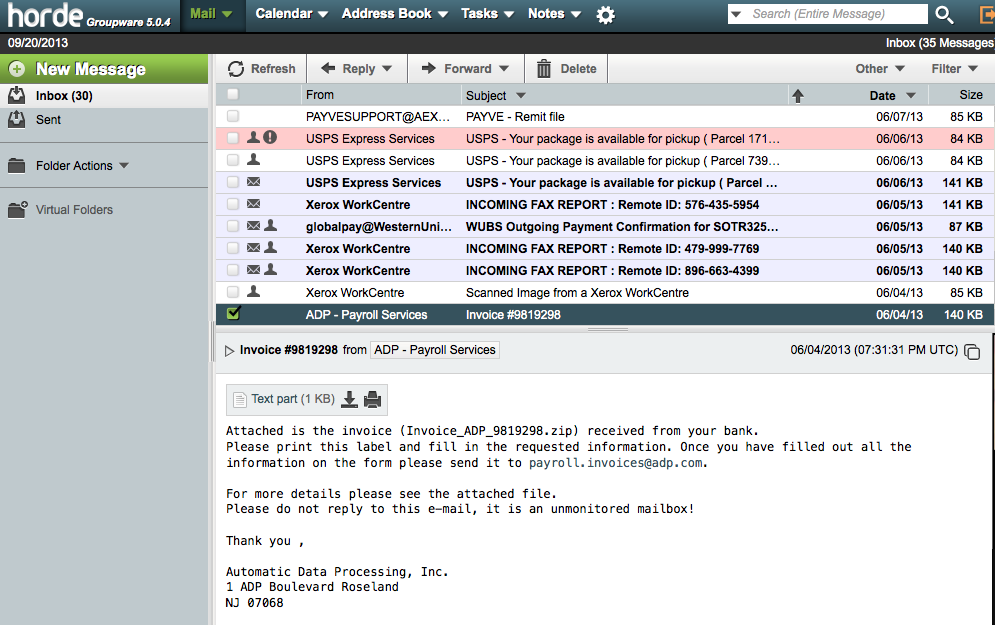The height and width of the screenshot is (625, 995).
Task: Click the Delete trash can icon
Action: [544, 69]
